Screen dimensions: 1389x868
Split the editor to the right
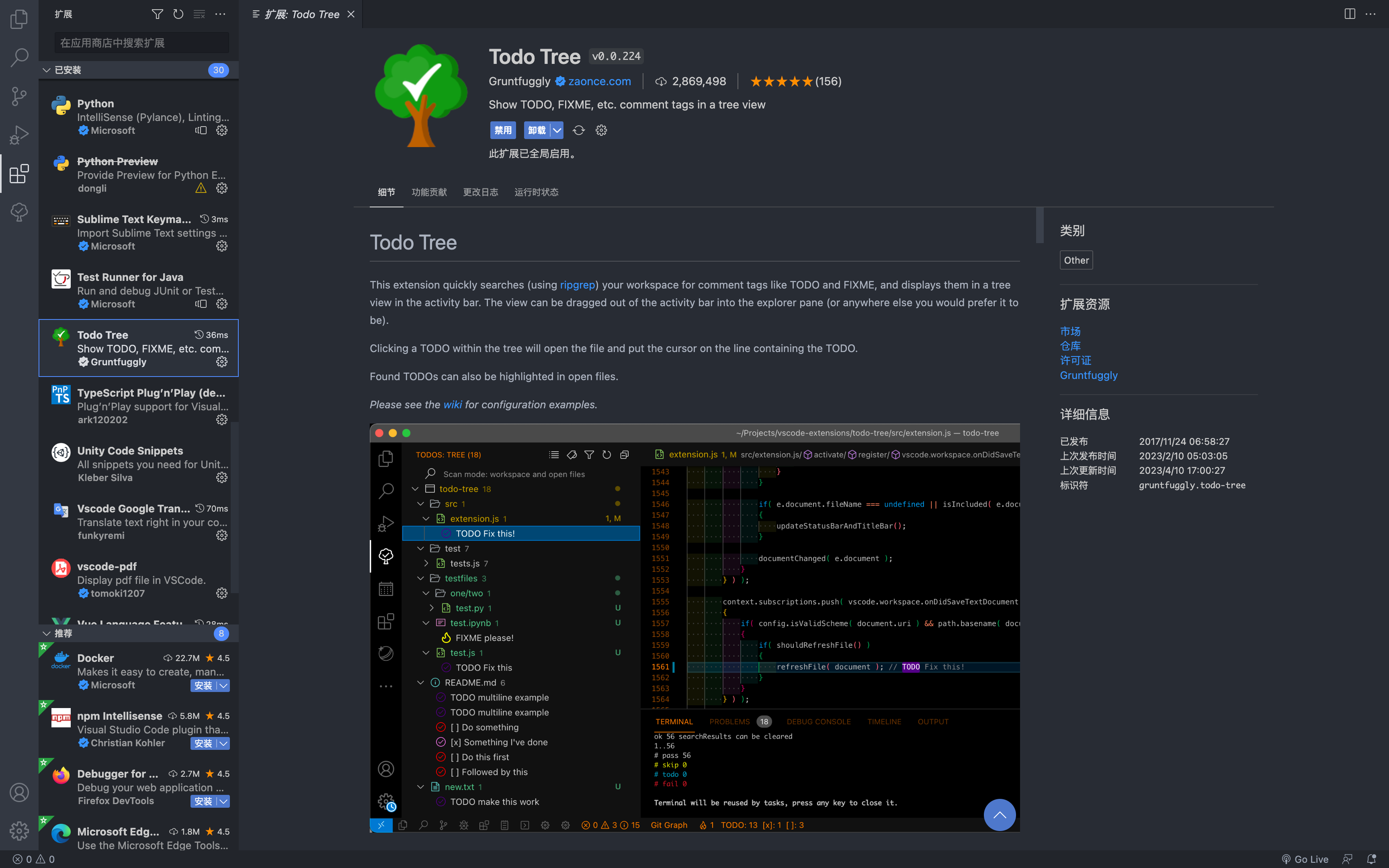click(x=1350, y=14)
